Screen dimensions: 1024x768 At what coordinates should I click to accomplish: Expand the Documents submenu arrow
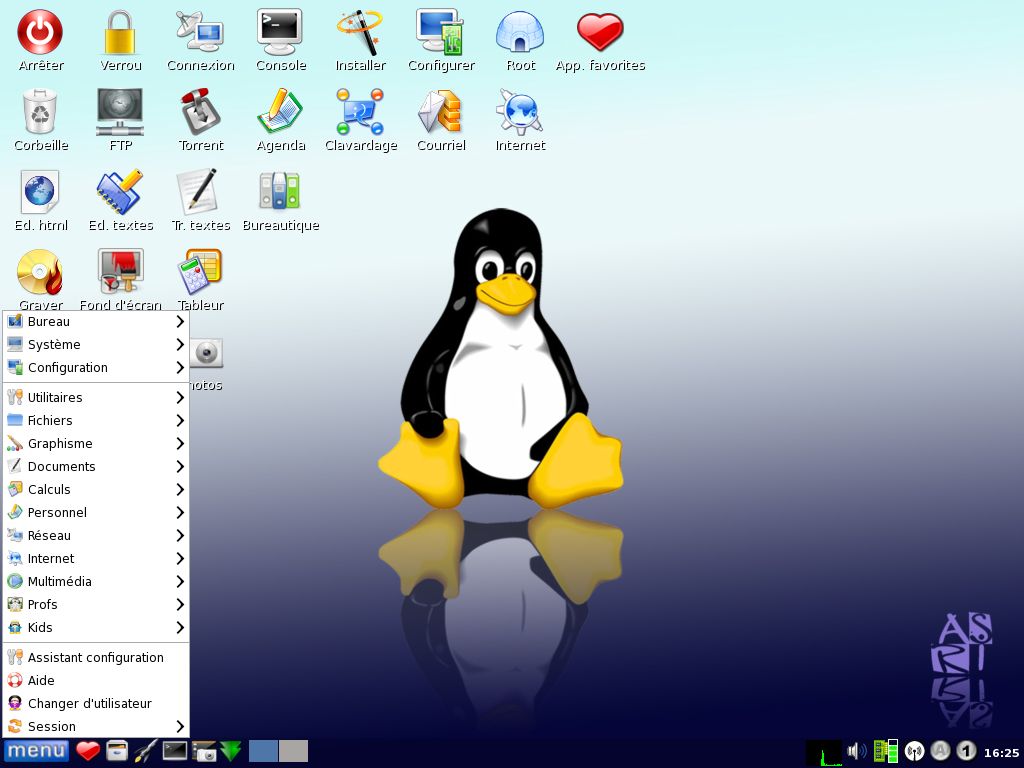pos(180,466)
